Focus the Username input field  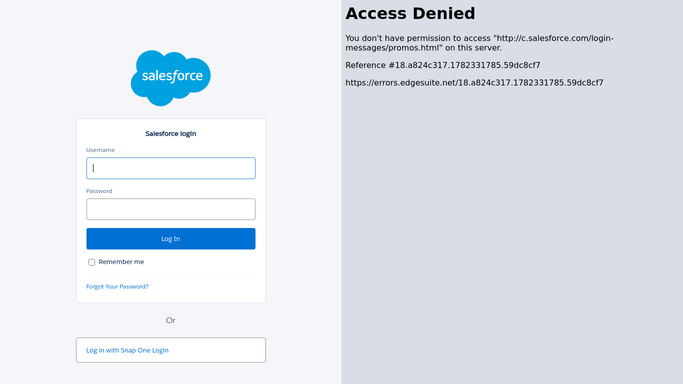[x=171, y=168]
